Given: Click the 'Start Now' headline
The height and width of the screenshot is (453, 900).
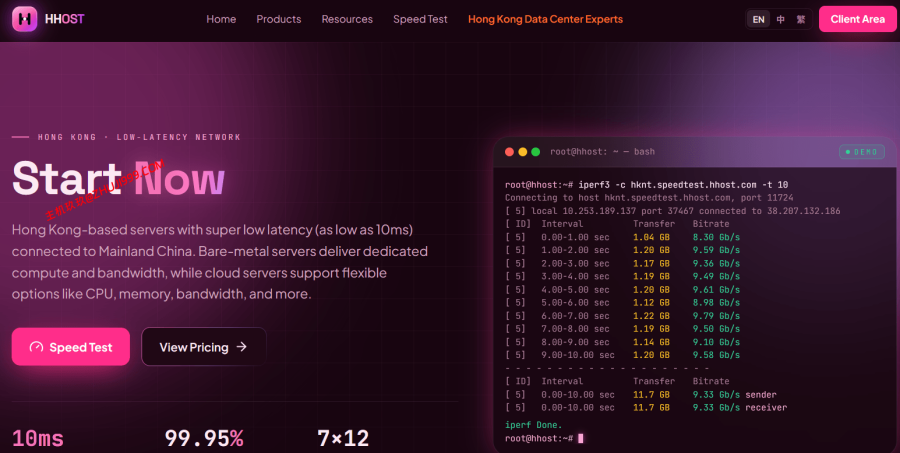Looking at the screenshot, I should pos(118,179).
